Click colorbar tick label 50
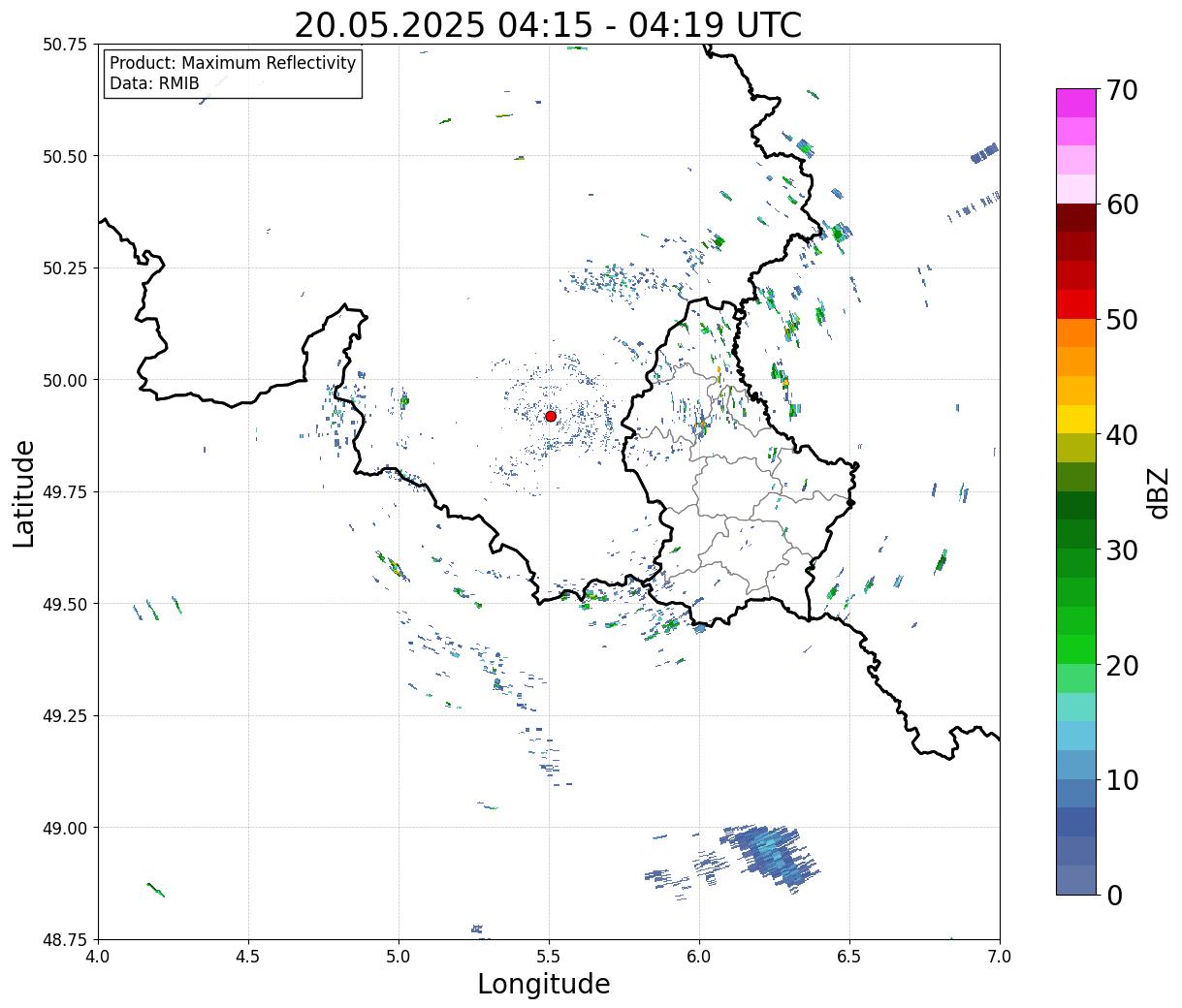Image resolution: width=1182 pixels, height=1008 pixels. click(x=1122, y=320)
